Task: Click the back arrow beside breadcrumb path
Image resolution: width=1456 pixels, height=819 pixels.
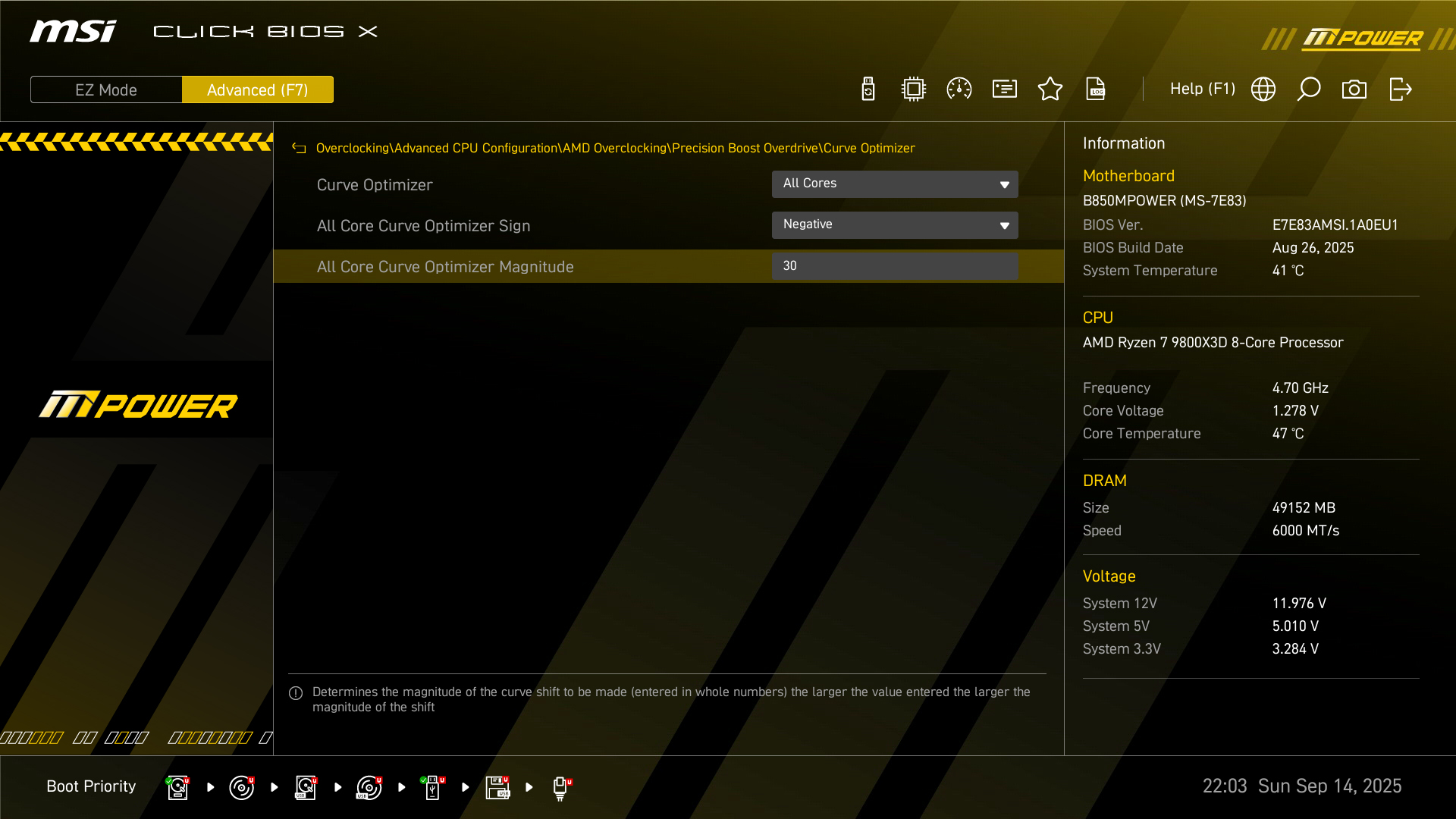Action: pyautogui.click(x=299, y=149)
